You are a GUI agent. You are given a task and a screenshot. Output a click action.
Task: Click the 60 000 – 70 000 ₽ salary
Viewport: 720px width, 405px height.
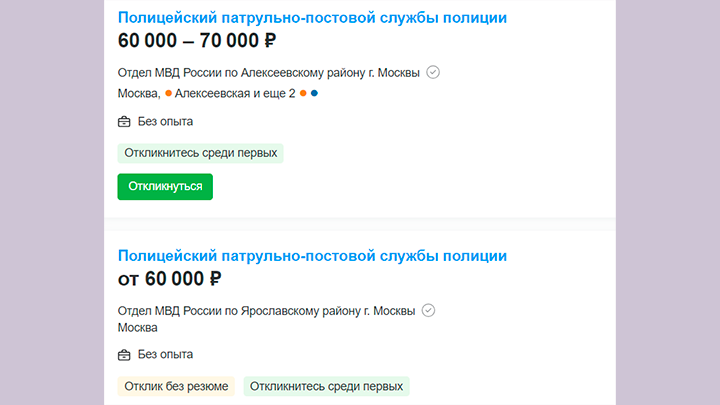[197, 40]
